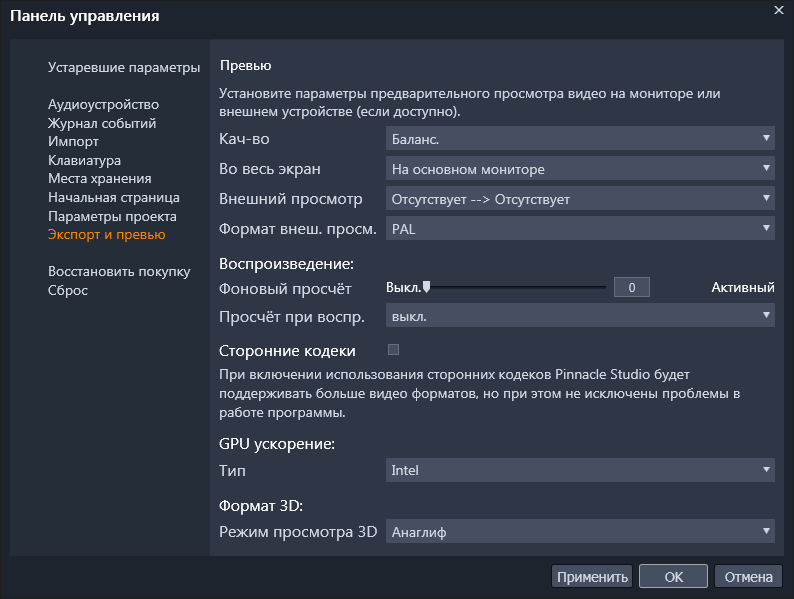The width and height of the screenshot is (794, 599).
Task: Expand the Формат внеш. просм. PAL dropdown
Action: click(x=580, y=229)
